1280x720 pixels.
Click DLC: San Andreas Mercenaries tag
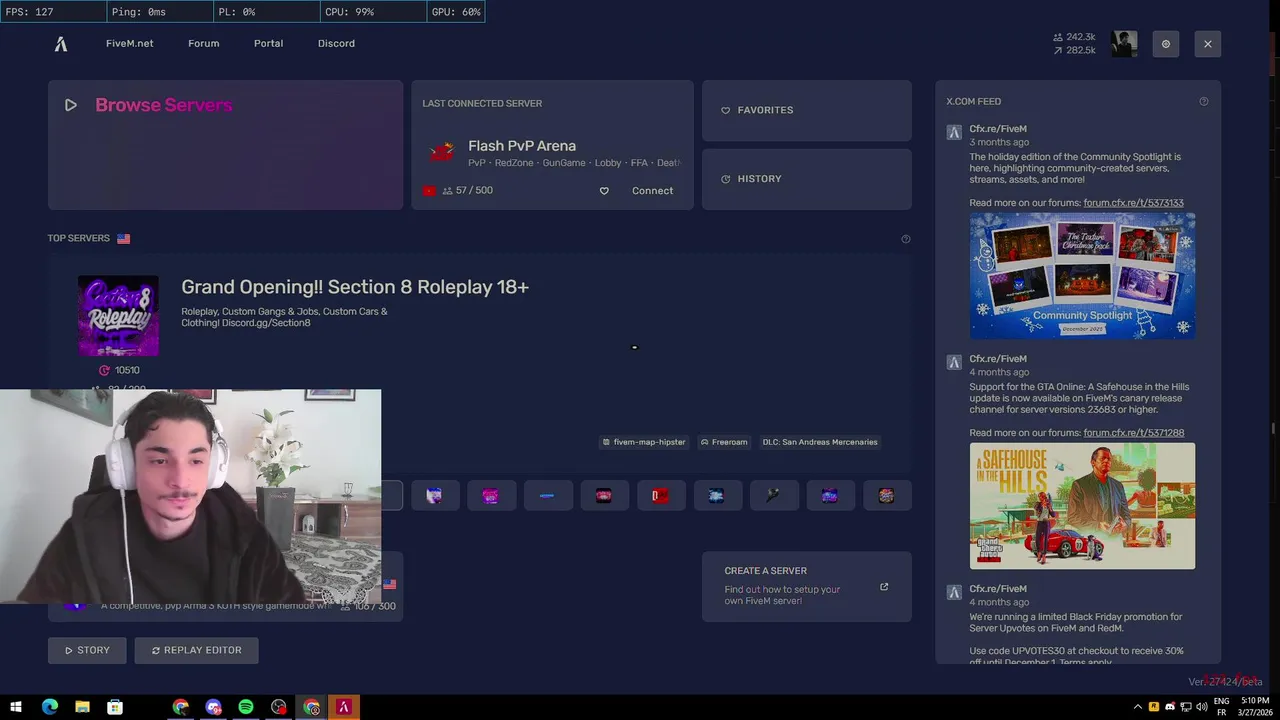coord(819,442)
